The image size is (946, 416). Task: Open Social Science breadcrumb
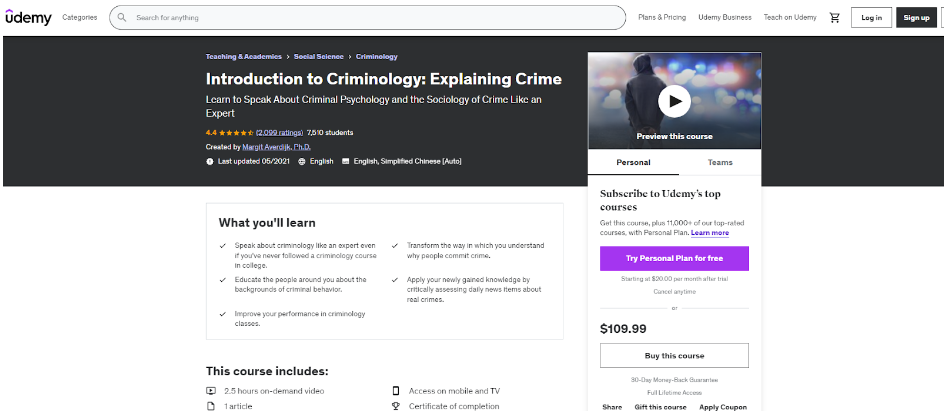point(319,57)
